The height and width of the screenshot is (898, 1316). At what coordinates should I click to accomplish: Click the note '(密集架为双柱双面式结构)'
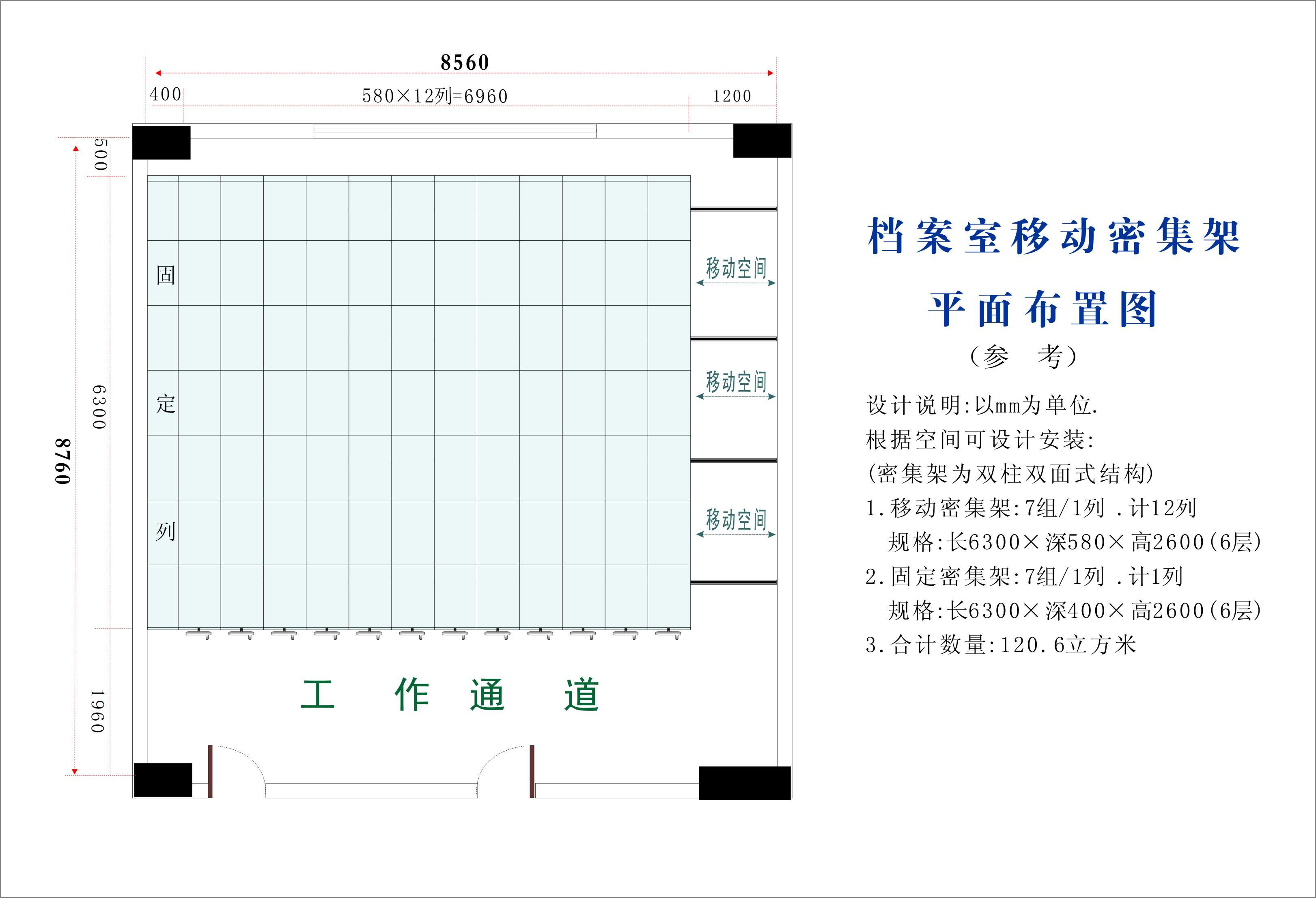coord(1010,473)
